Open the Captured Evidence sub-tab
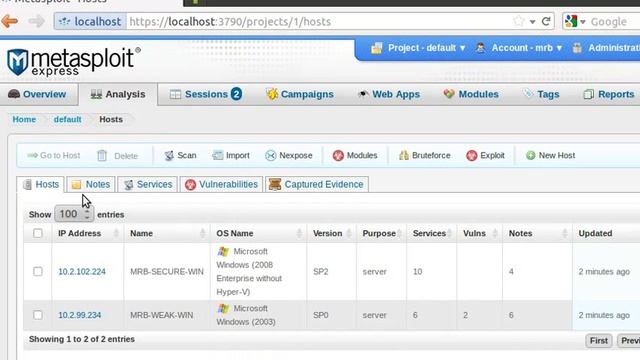 pos(317,184)
